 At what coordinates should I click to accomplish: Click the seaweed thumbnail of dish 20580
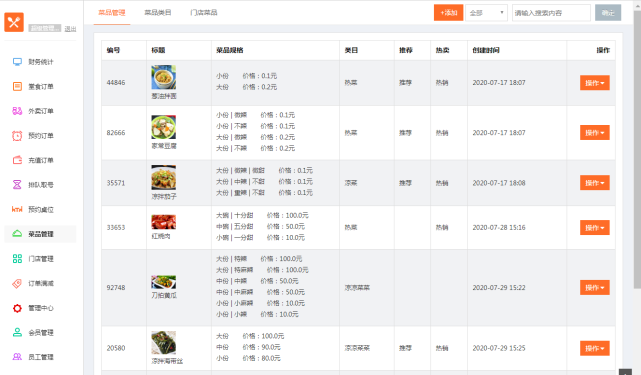click(x=164, y=343)
